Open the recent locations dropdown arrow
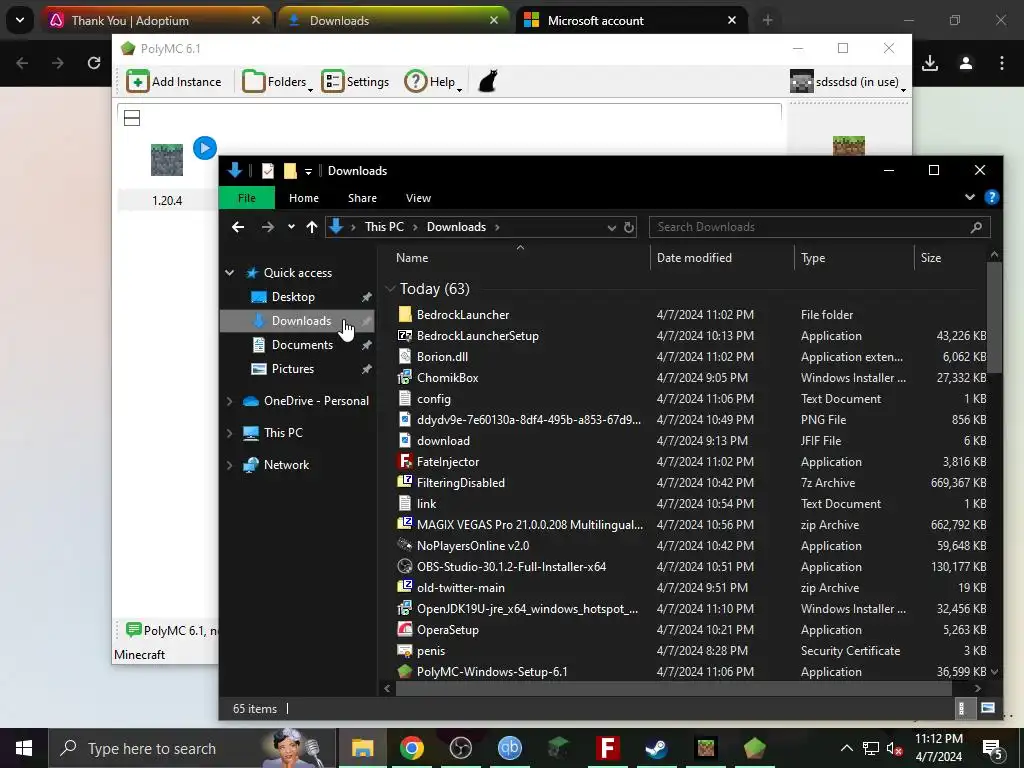 pyautogui.click(x=291, y=227)
